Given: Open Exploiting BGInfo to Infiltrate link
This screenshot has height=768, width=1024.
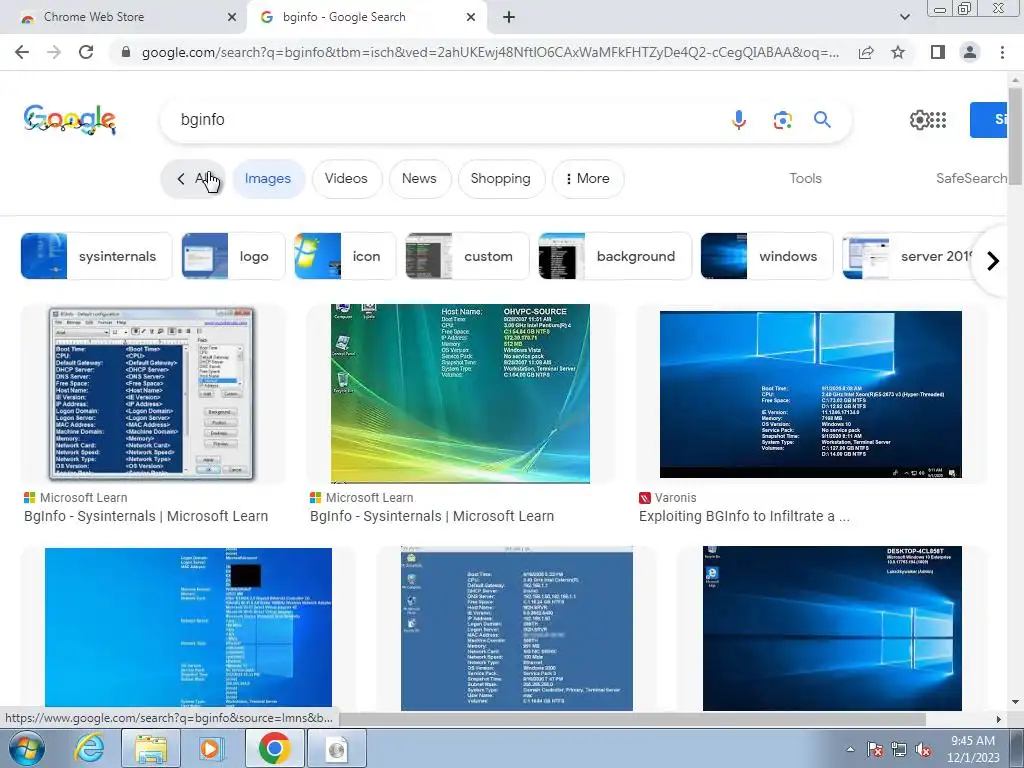Looking at the screenshot, I should click(x=744, y=516).
